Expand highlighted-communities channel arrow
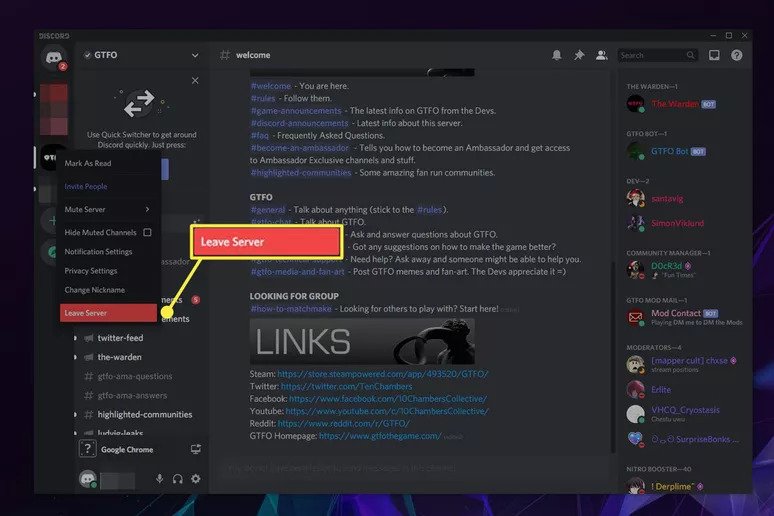 pos(75,415)
